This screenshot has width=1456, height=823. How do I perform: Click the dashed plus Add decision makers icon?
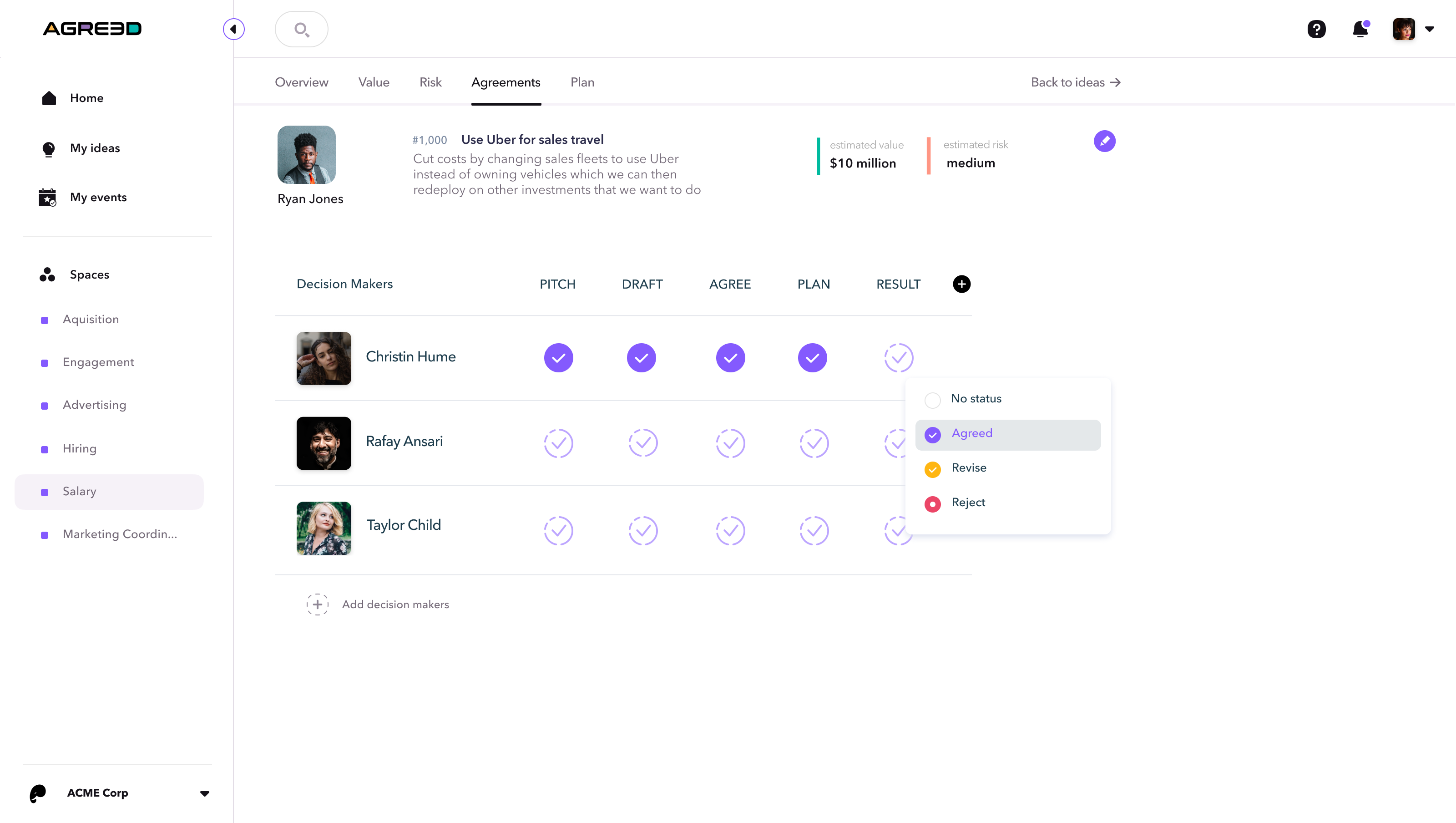tap(318, 604)
